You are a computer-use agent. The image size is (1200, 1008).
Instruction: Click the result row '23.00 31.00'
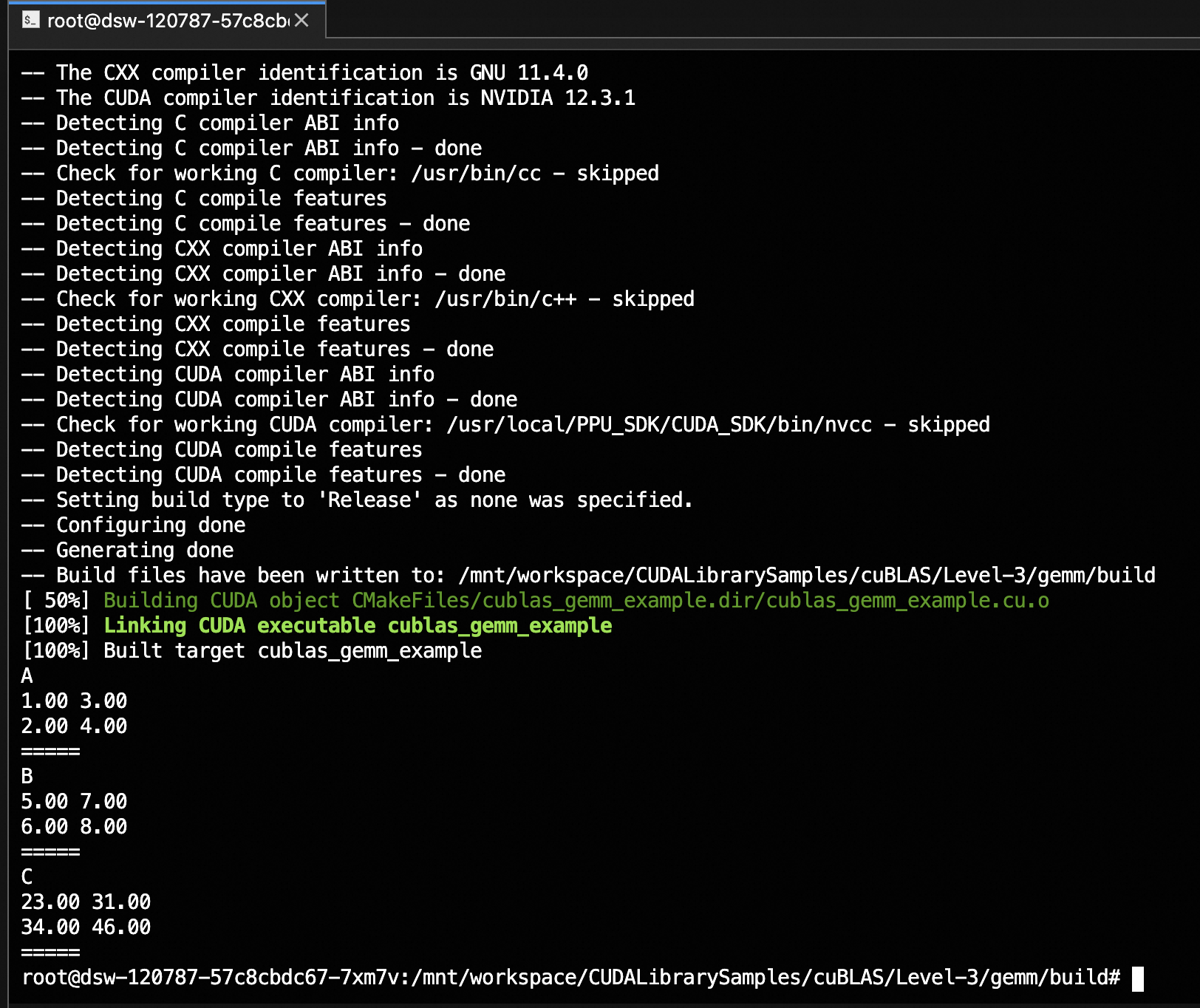click(x=86, y=902)
